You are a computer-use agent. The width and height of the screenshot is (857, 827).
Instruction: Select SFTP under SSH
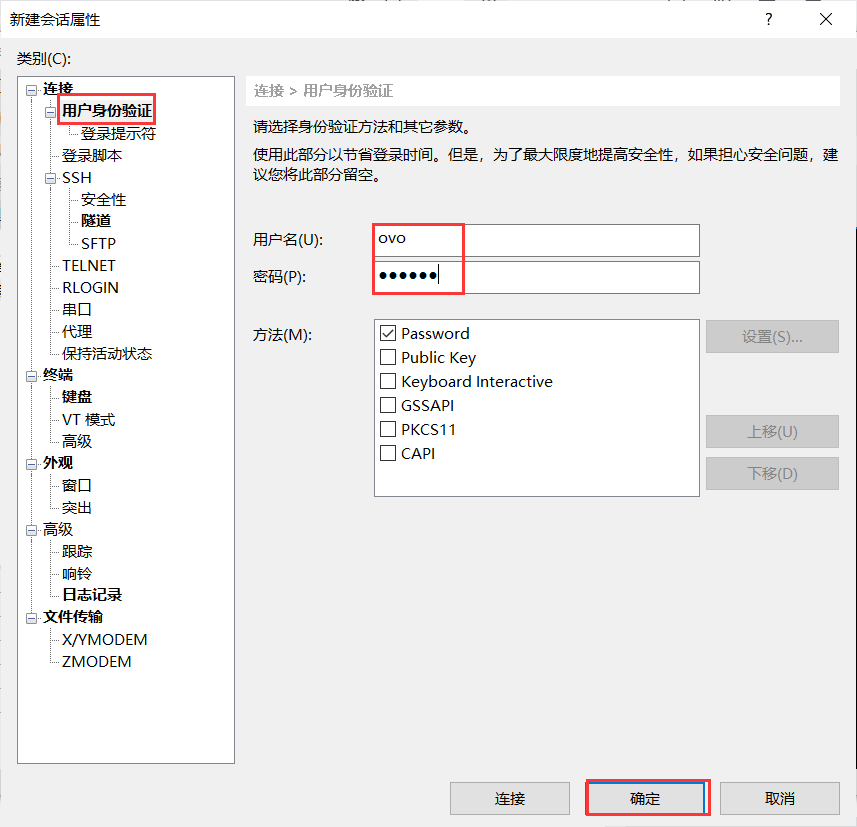pos(98,243)
